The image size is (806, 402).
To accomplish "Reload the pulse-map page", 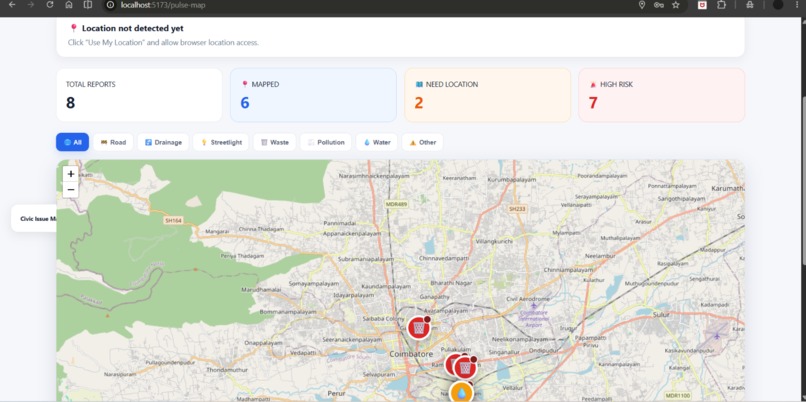I will click(x=49, y=5).
